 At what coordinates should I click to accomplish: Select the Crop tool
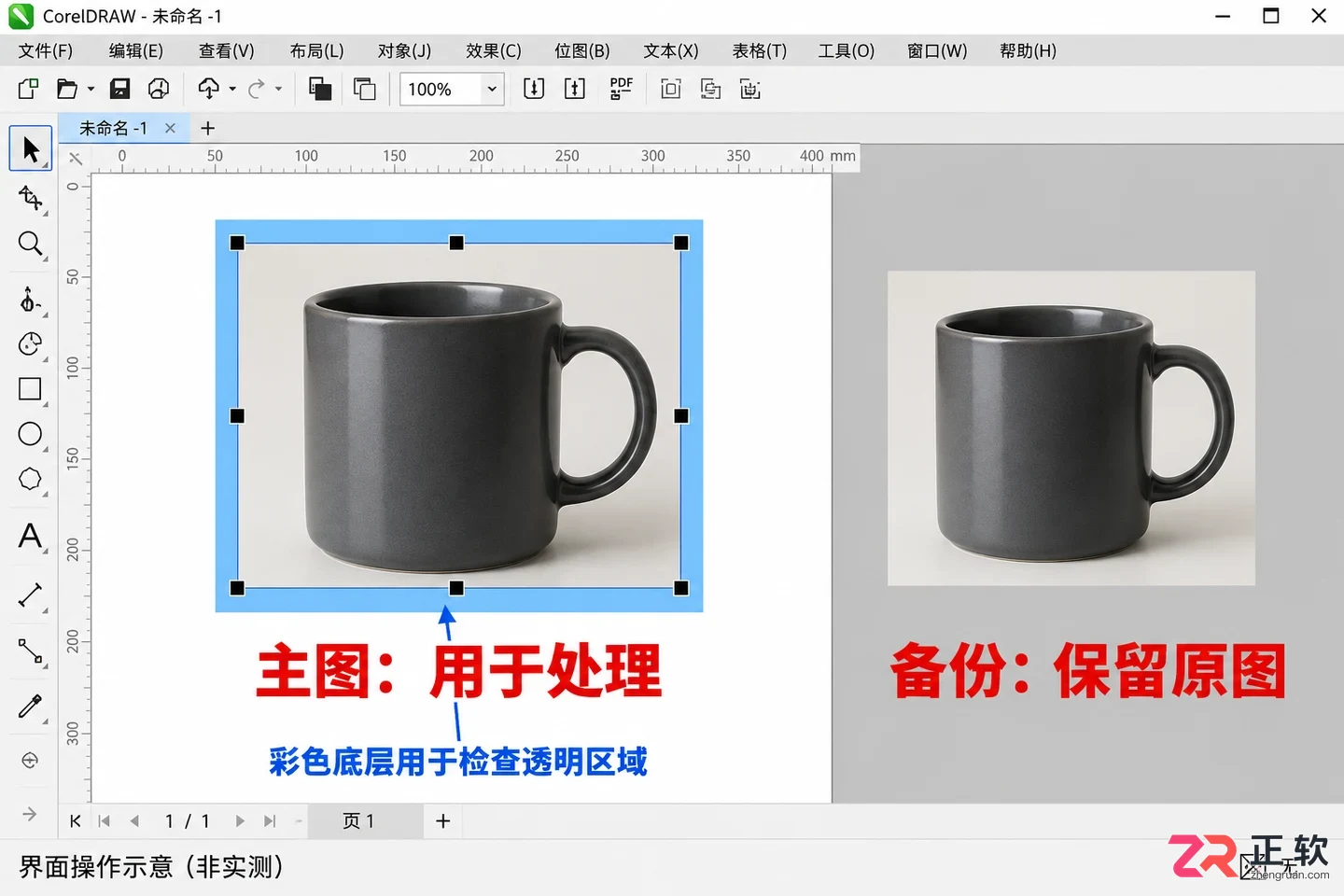pyautogui.click(x=31, y=197)
